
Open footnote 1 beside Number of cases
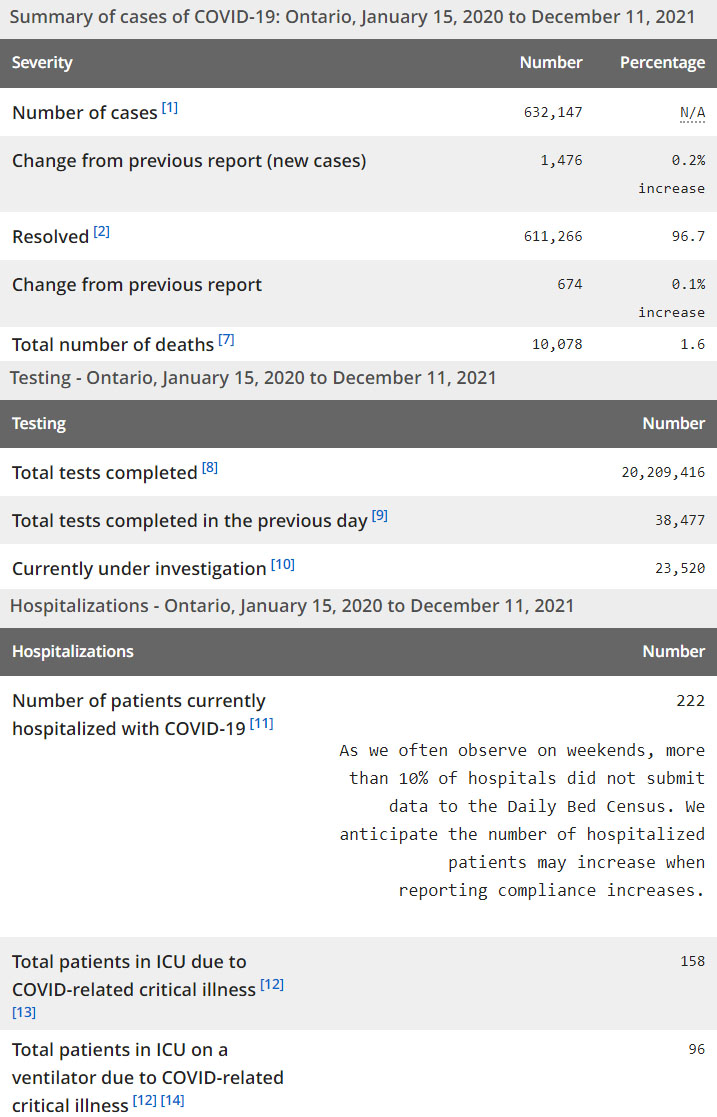(170, 108)
